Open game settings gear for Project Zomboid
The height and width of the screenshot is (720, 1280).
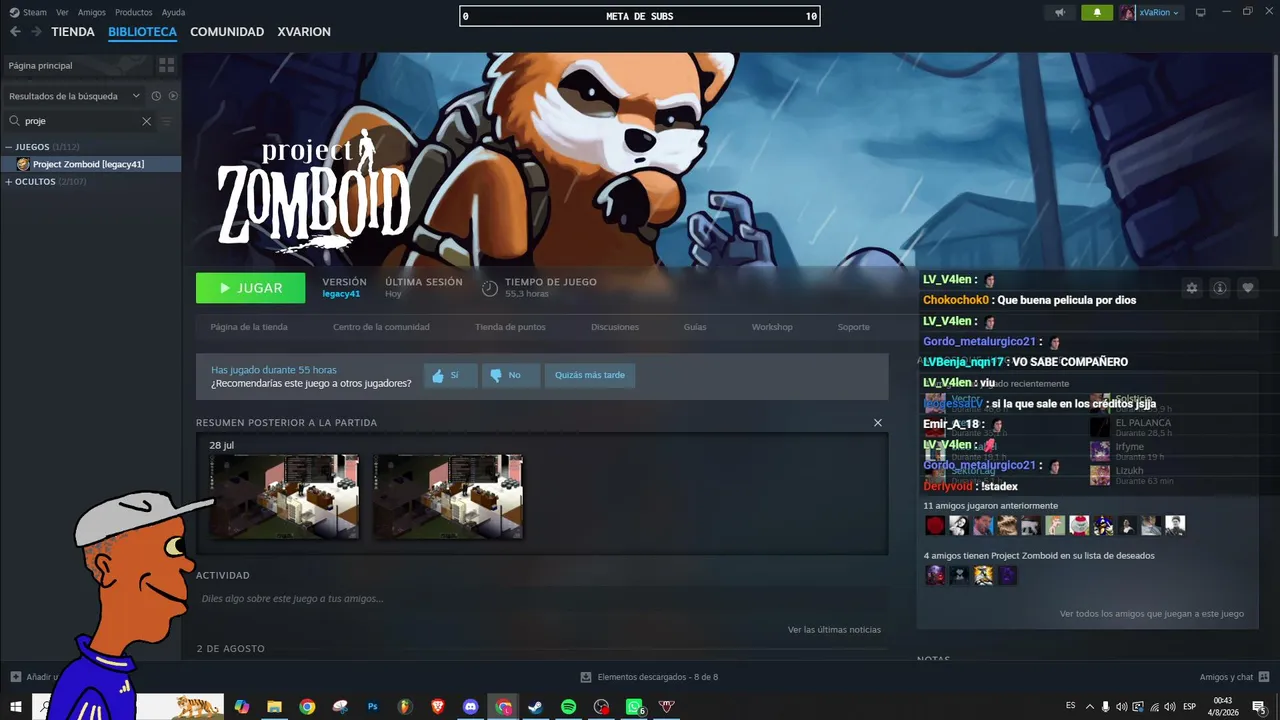click(x=1192, y=288)
